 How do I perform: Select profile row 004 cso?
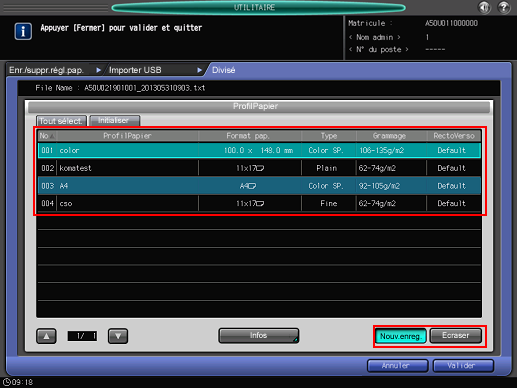259,203
